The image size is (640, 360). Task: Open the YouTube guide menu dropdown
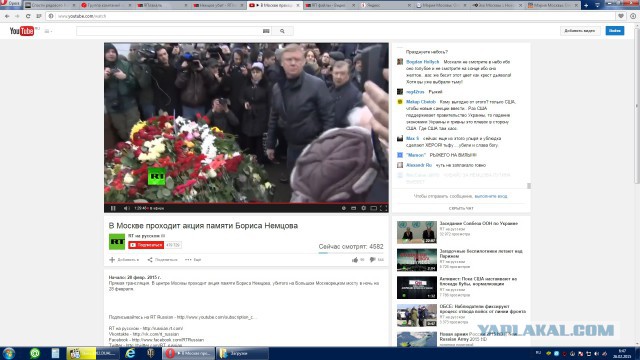click(x=48, y=31)
